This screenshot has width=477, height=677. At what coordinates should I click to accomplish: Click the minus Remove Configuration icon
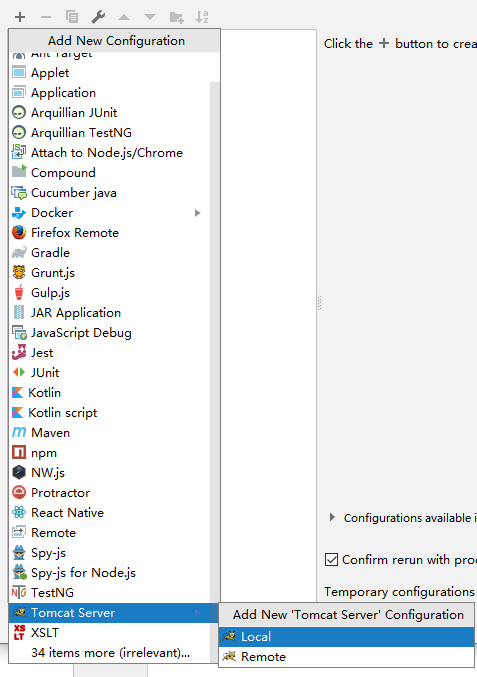tap(46, 17)
